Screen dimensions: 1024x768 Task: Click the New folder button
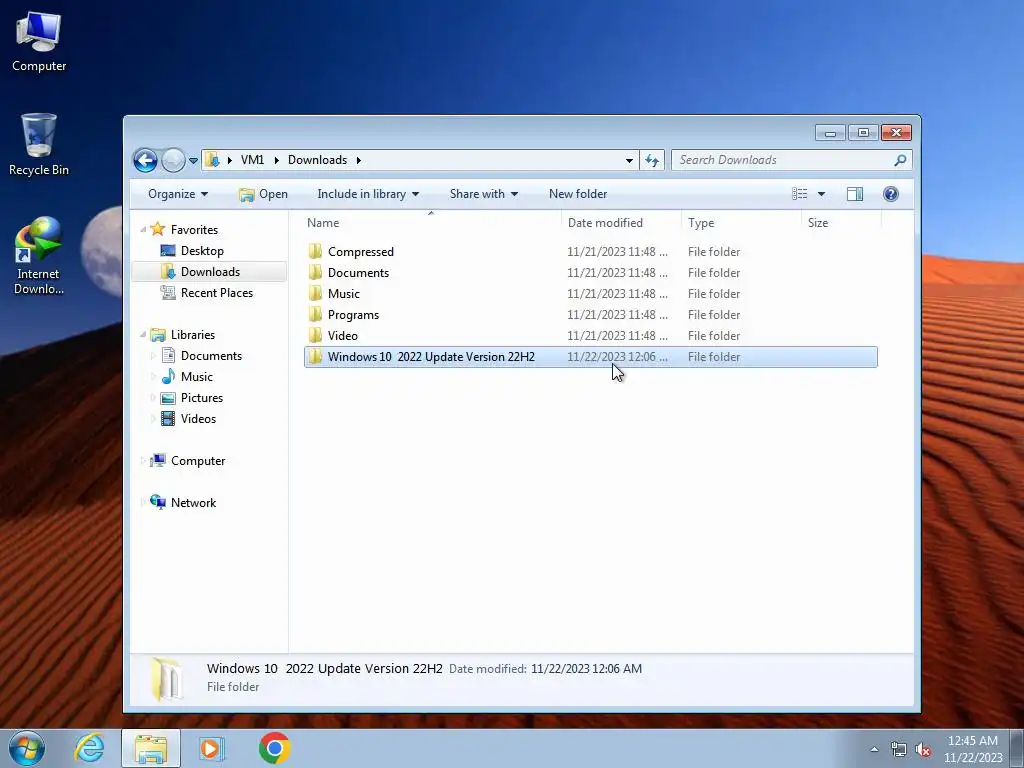pos(578,194)
